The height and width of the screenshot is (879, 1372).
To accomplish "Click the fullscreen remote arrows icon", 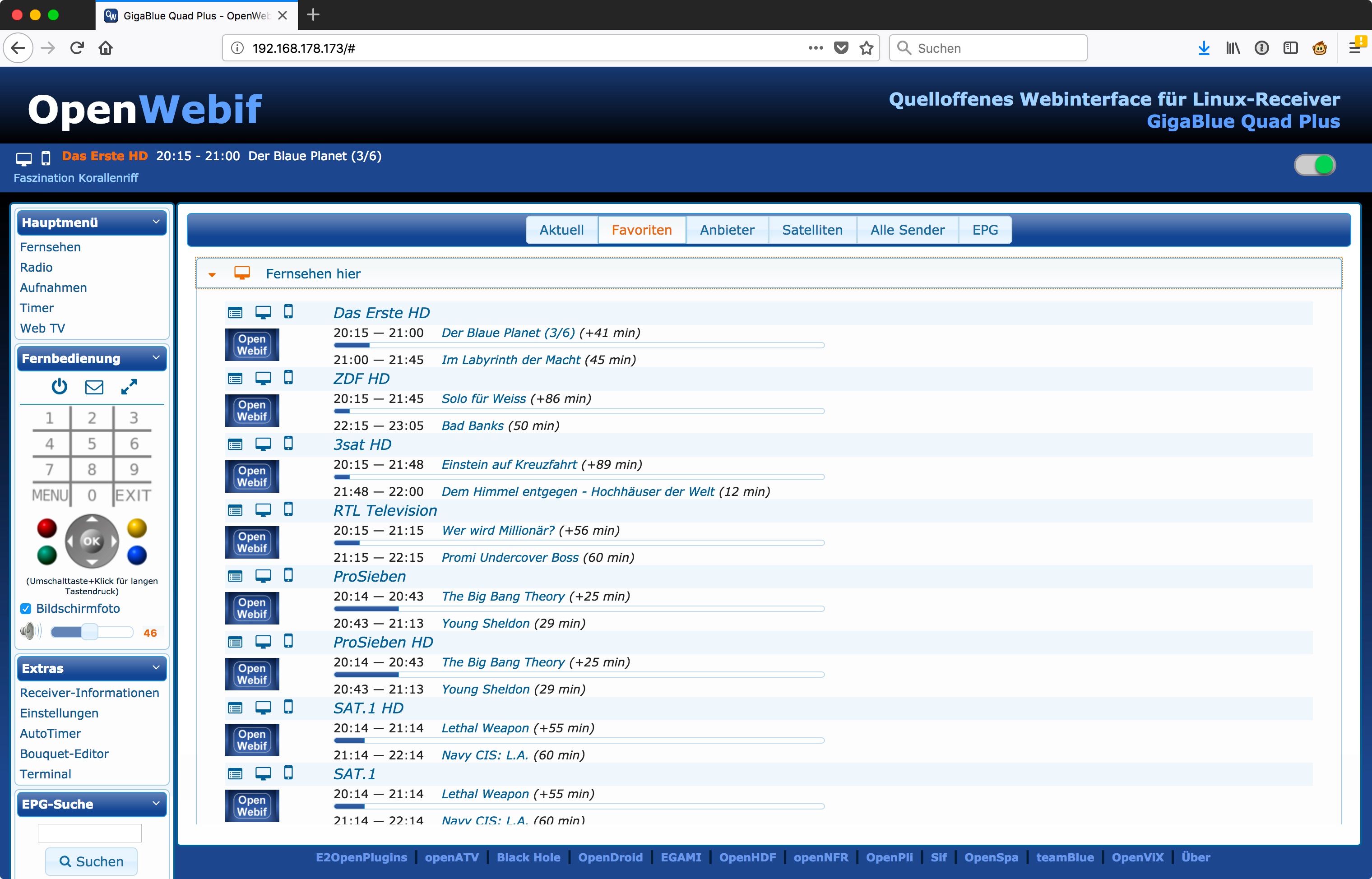I will [x=129, y=387].
